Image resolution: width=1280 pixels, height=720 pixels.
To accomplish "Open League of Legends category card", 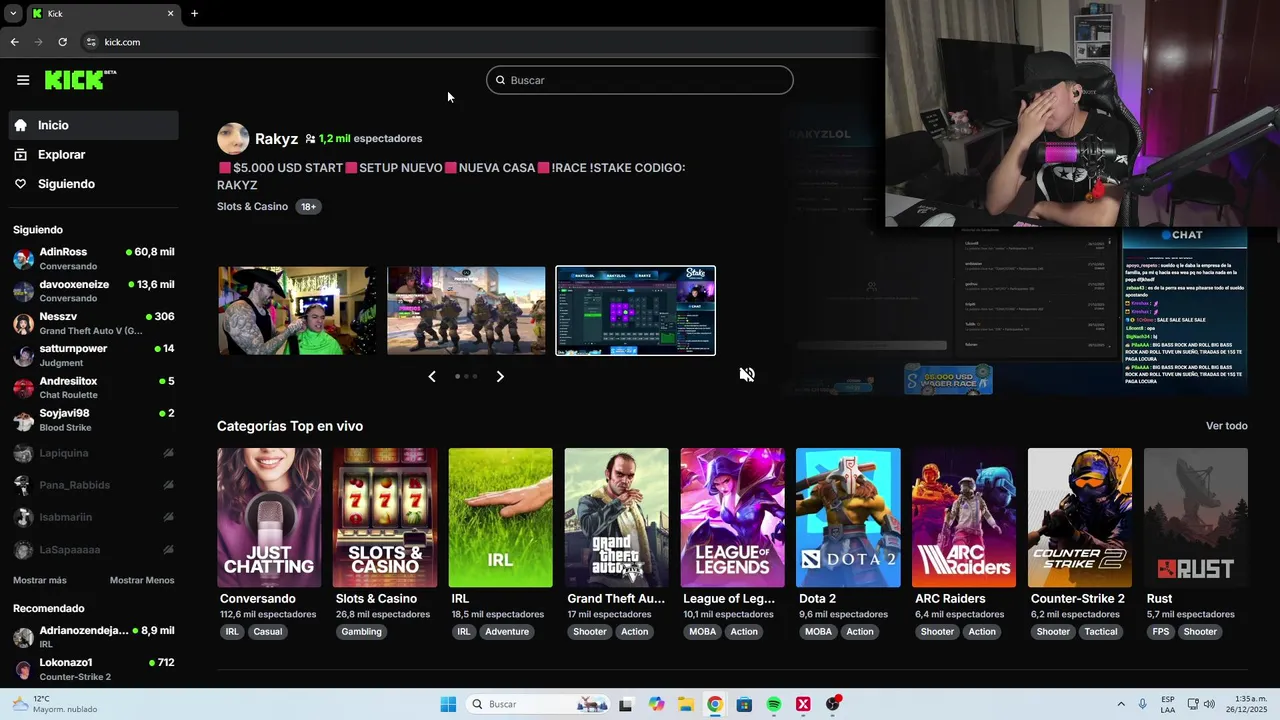I will 733,517.
